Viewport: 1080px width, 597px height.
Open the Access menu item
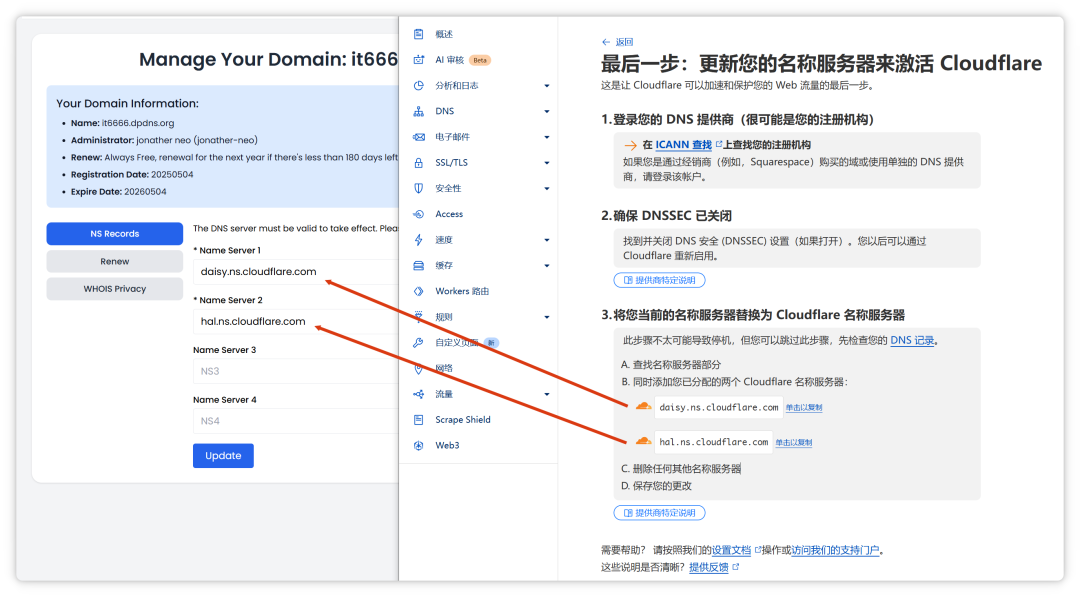(449, 214)
